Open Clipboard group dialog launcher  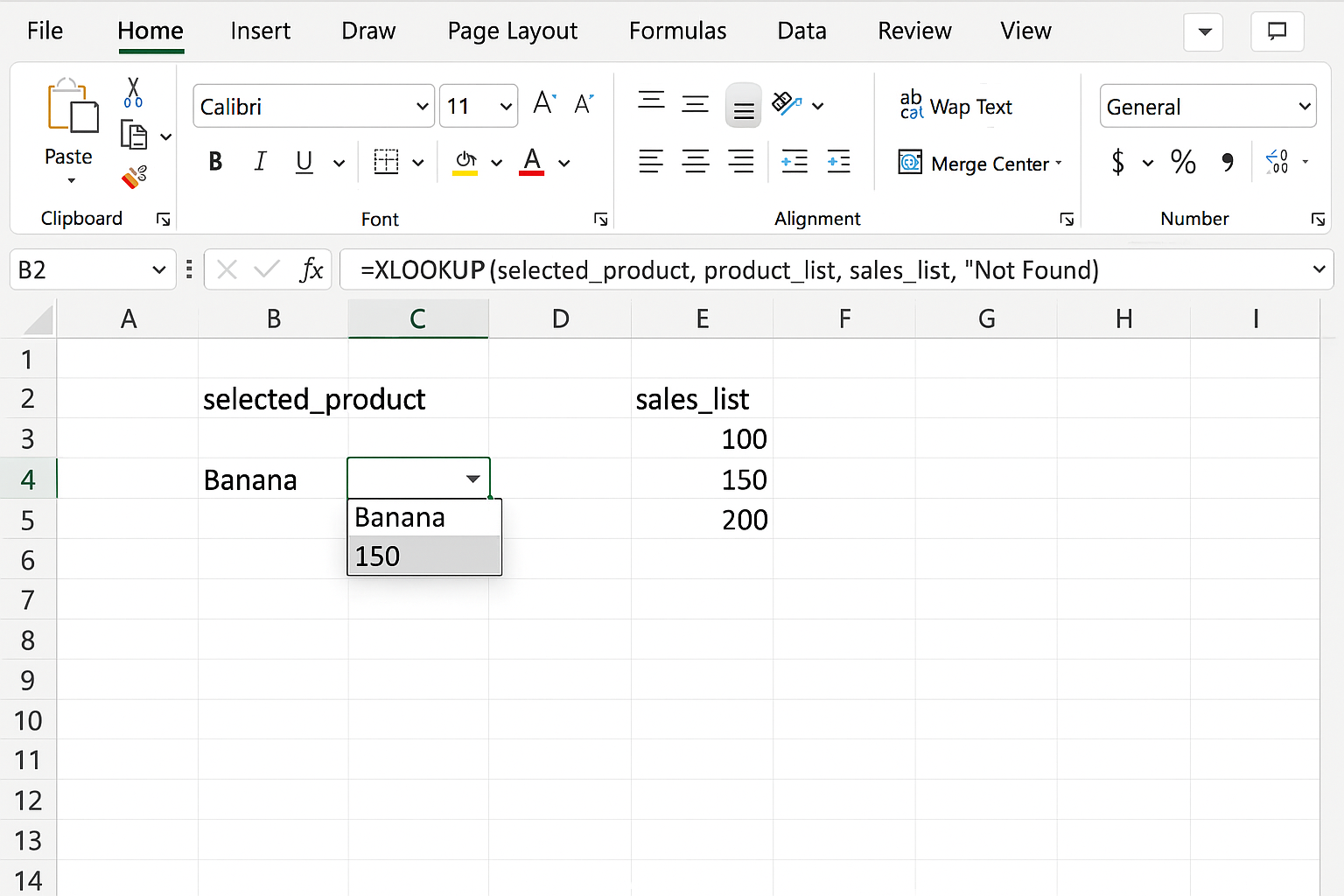point(163,219)
